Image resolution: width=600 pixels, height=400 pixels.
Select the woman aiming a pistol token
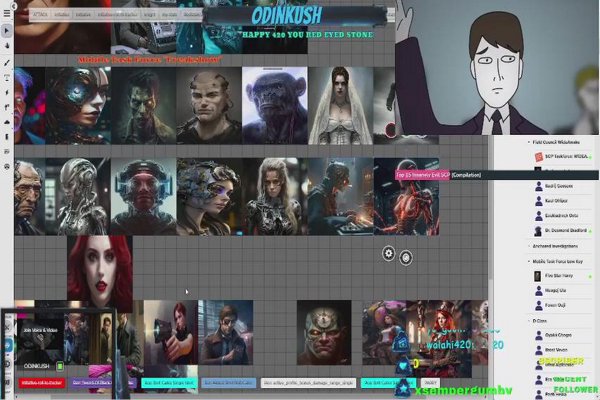[x=171, y=332]
